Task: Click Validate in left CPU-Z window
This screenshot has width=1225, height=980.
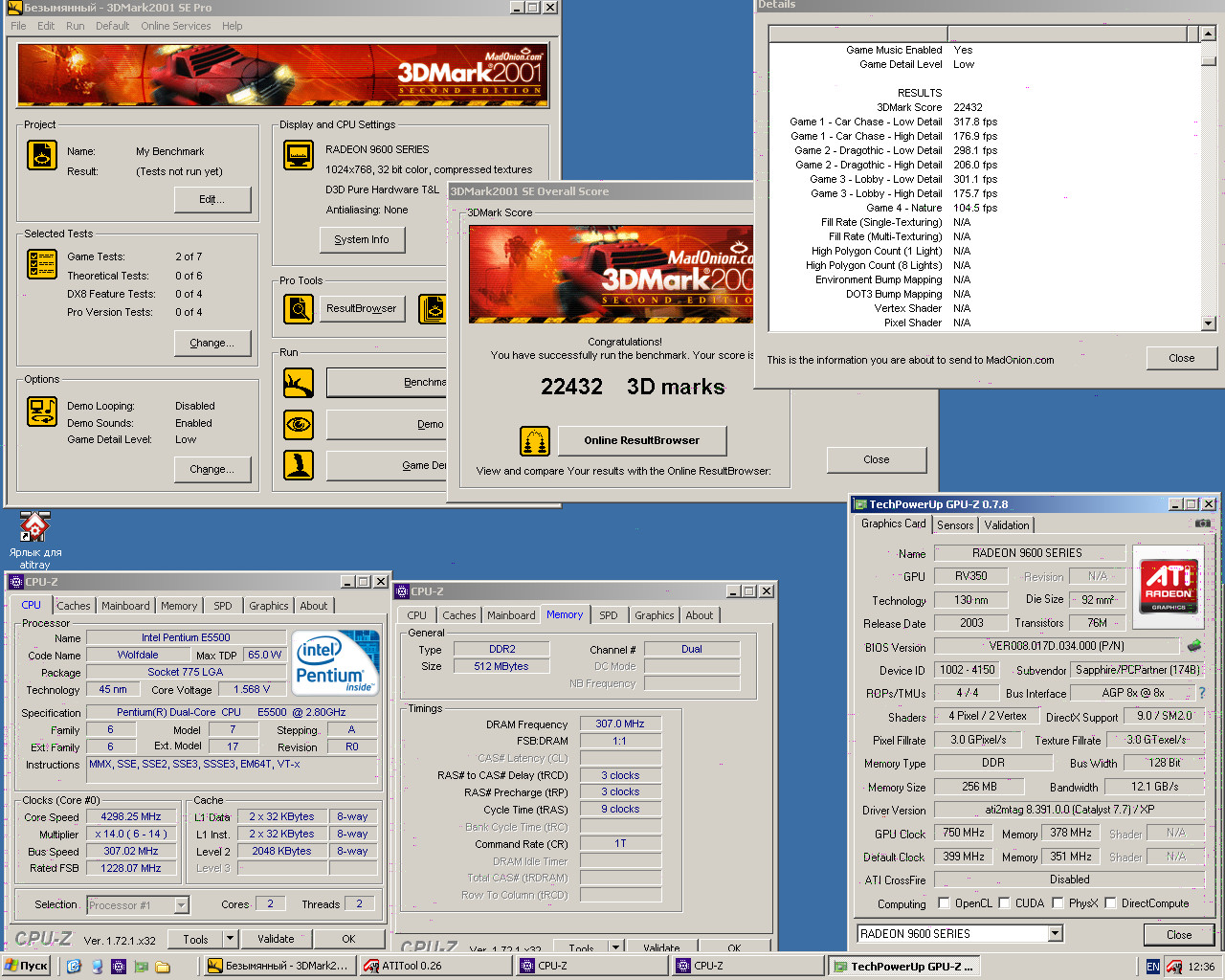Action: [x=276, y=939]
